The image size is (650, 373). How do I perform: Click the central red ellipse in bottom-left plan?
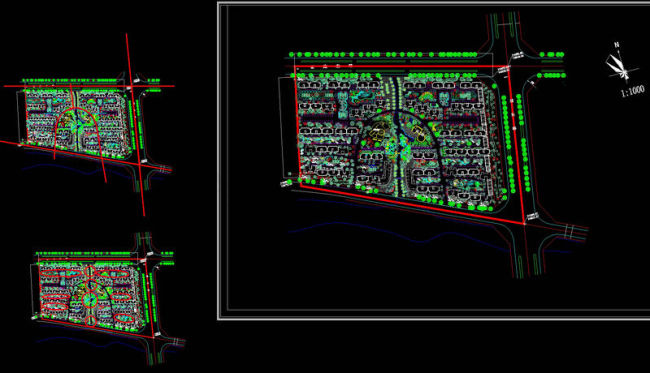pos(90,300)
